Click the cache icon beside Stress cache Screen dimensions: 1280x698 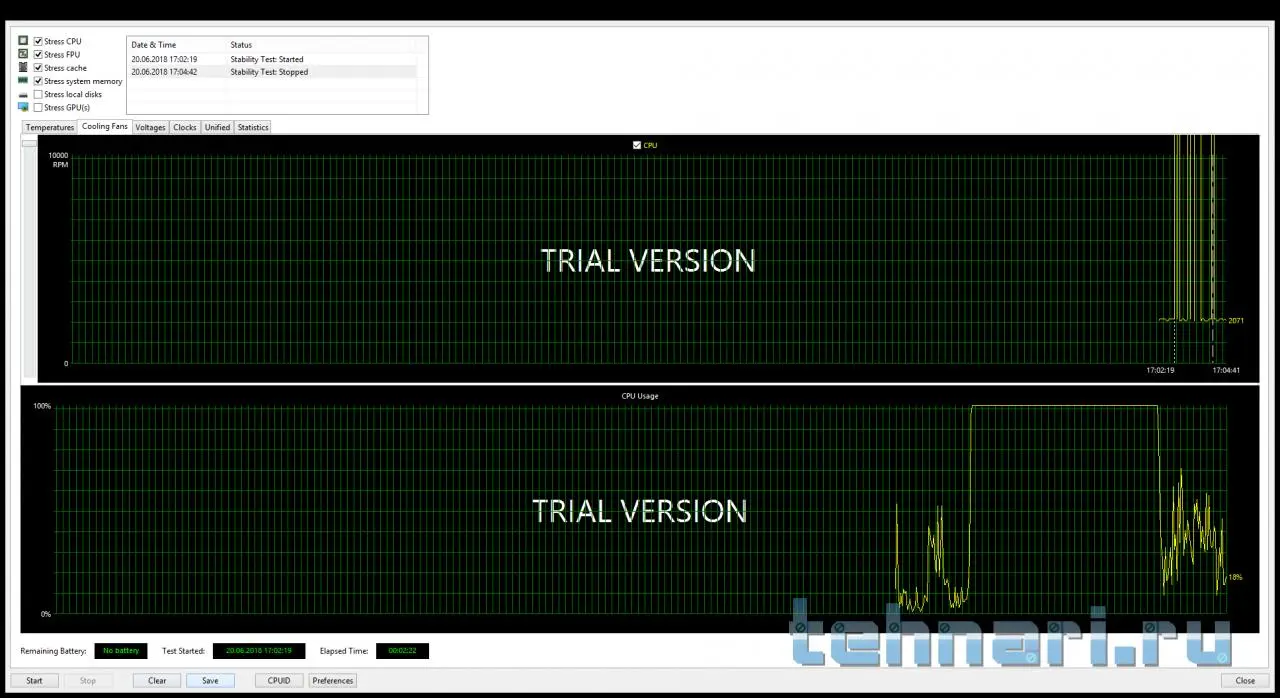point(23,67)
